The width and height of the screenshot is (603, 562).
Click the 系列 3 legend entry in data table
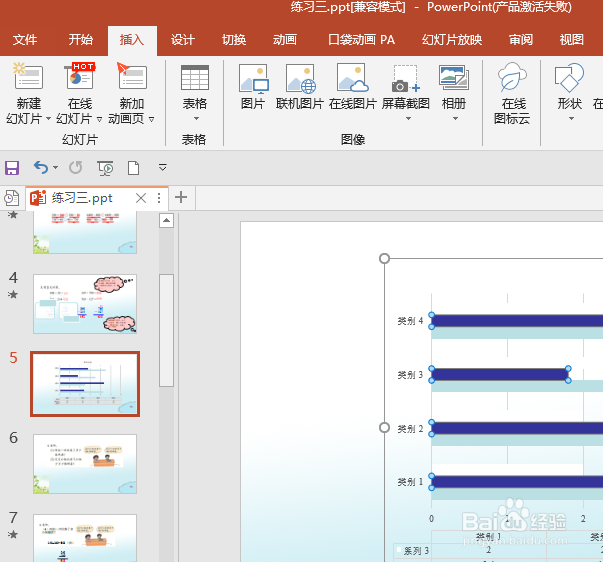413,551
